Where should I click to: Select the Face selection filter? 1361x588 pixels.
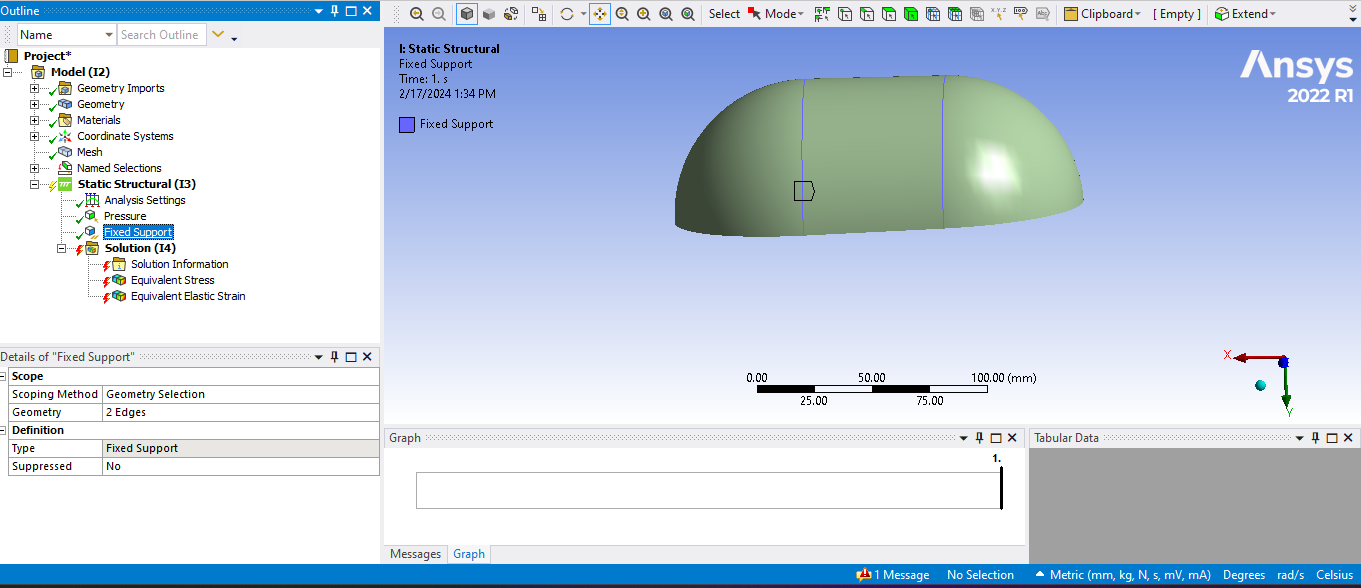(888, 14)
